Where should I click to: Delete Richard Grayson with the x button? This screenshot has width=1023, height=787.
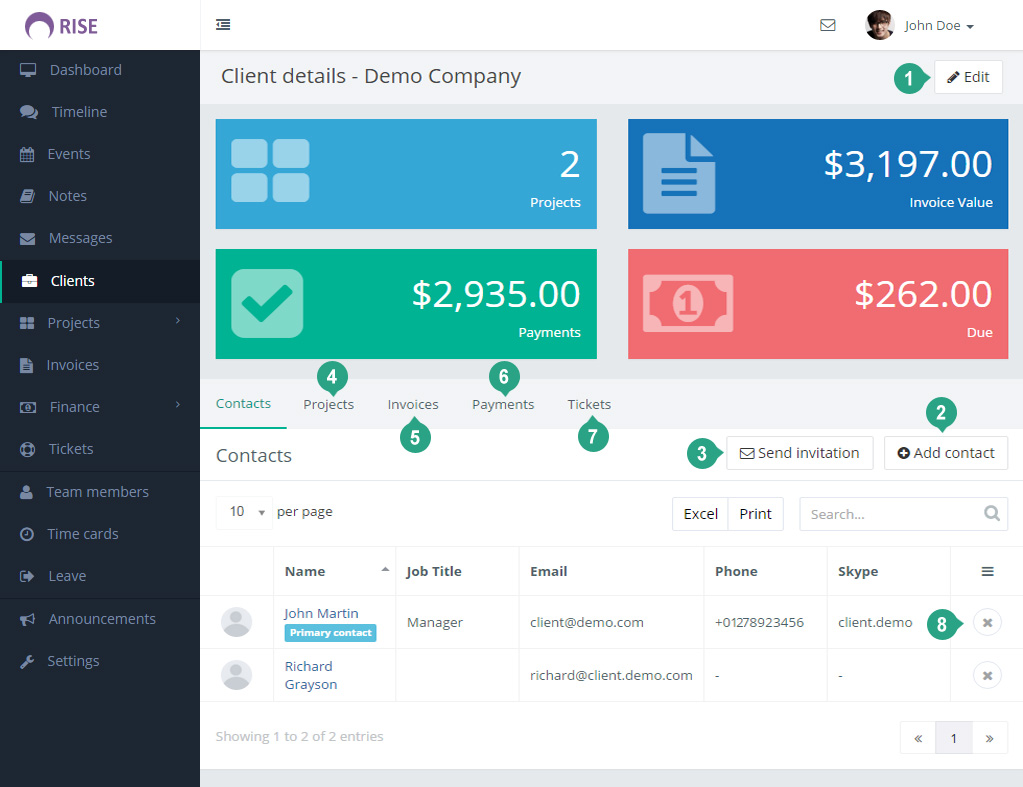[x=987, y=675]
